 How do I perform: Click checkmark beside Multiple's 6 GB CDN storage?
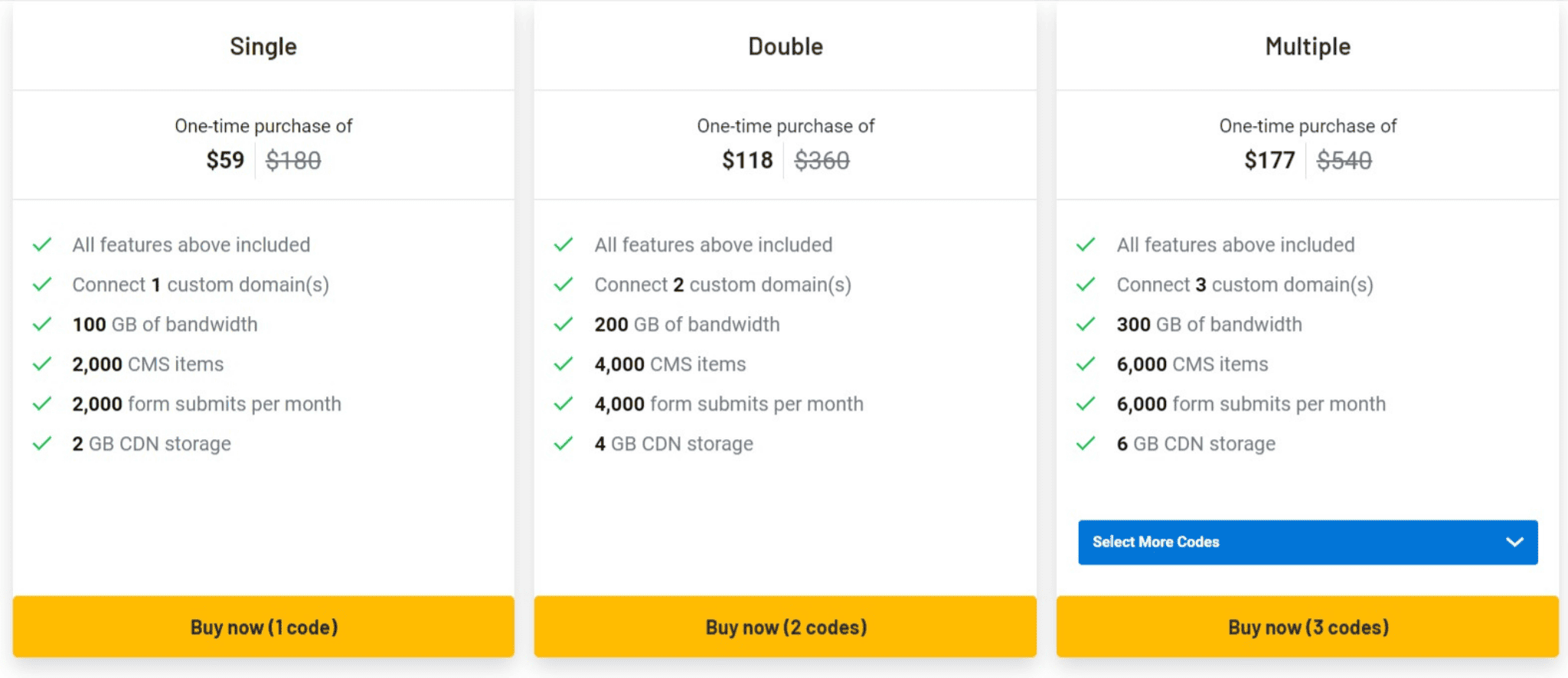click(1086, 444)
